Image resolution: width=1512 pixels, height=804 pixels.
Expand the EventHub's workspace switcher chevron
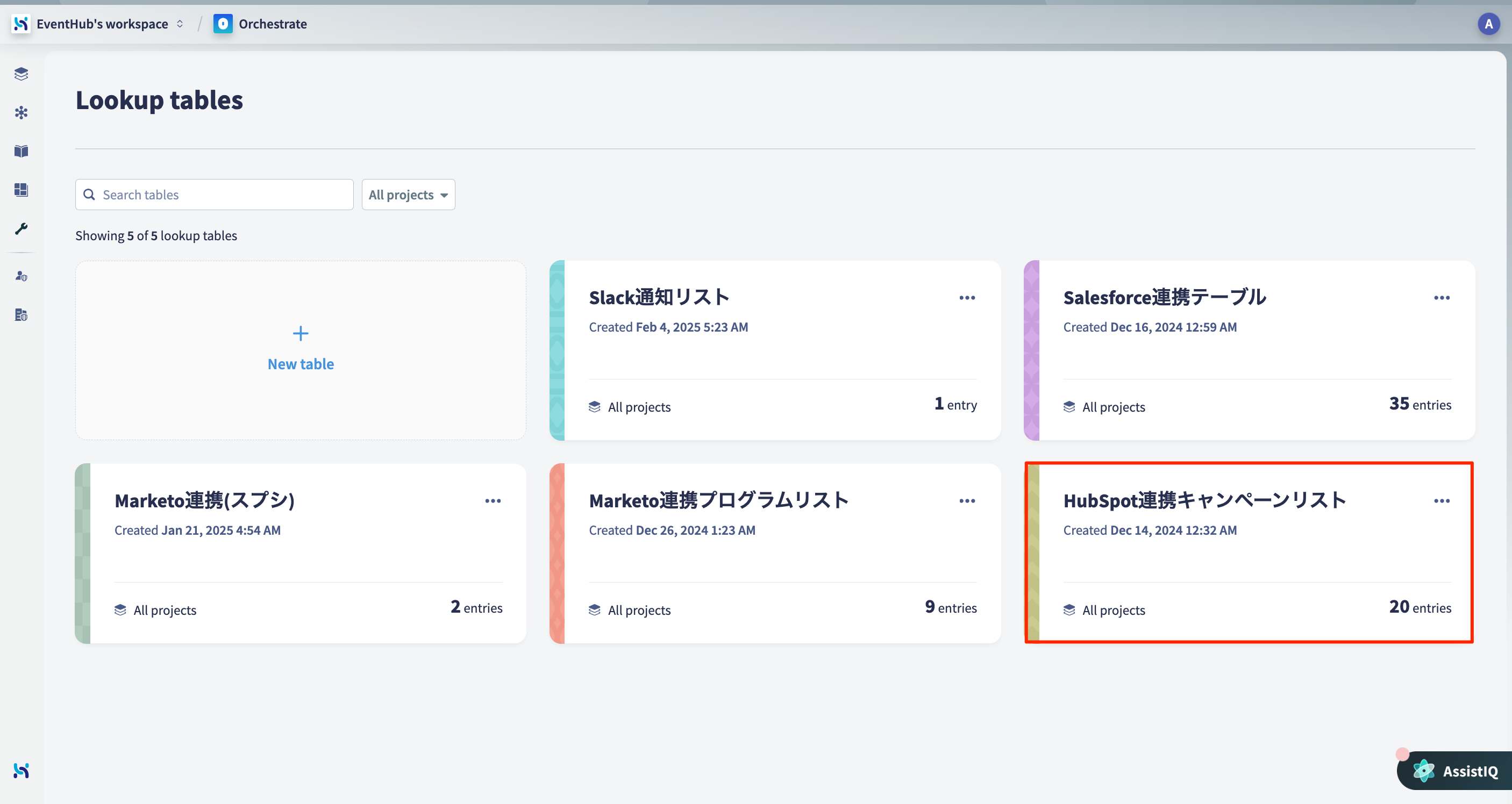click(x=180, y=24)
